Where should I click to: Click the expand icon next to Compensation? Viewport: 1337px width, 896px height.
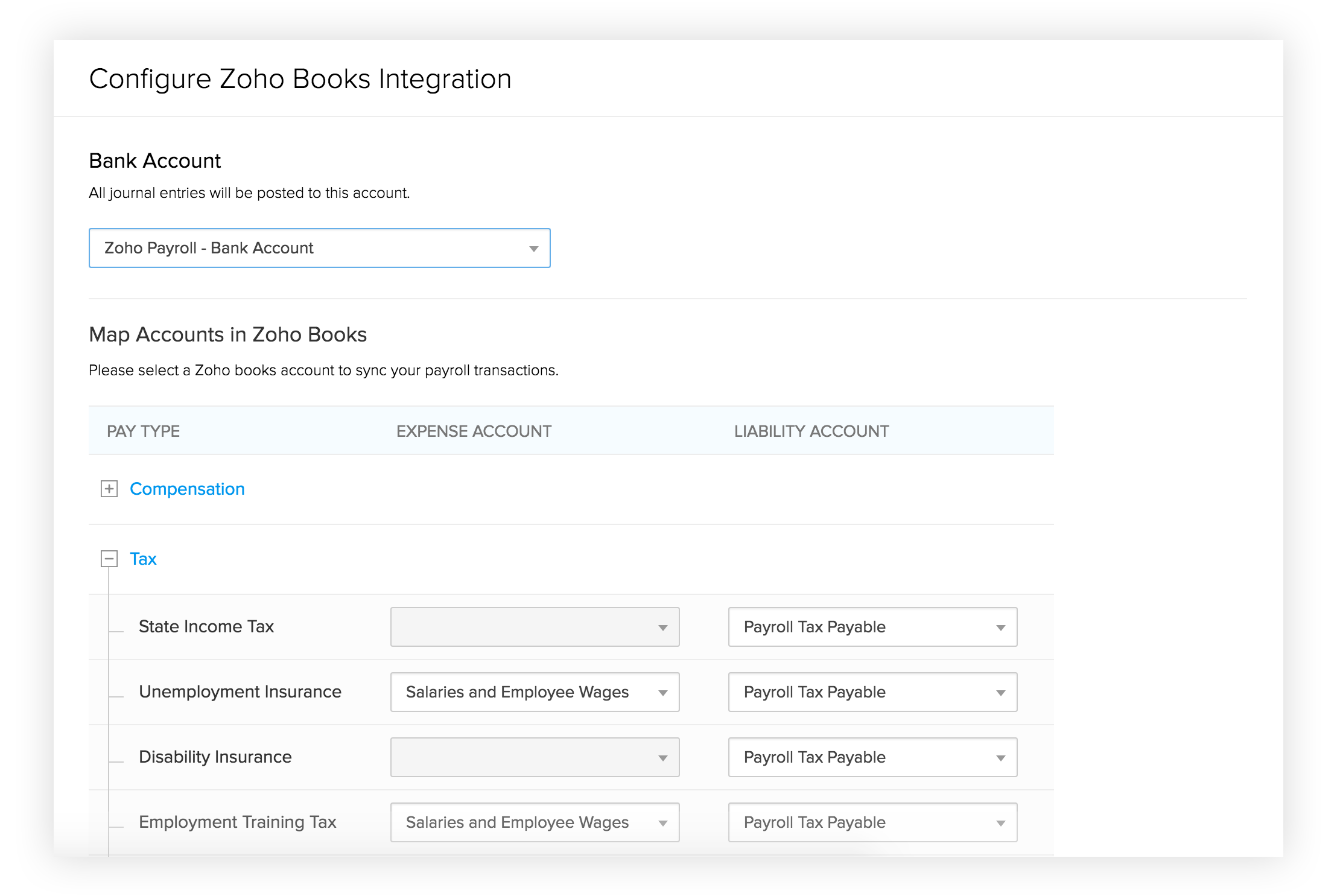tap(111, 489)
